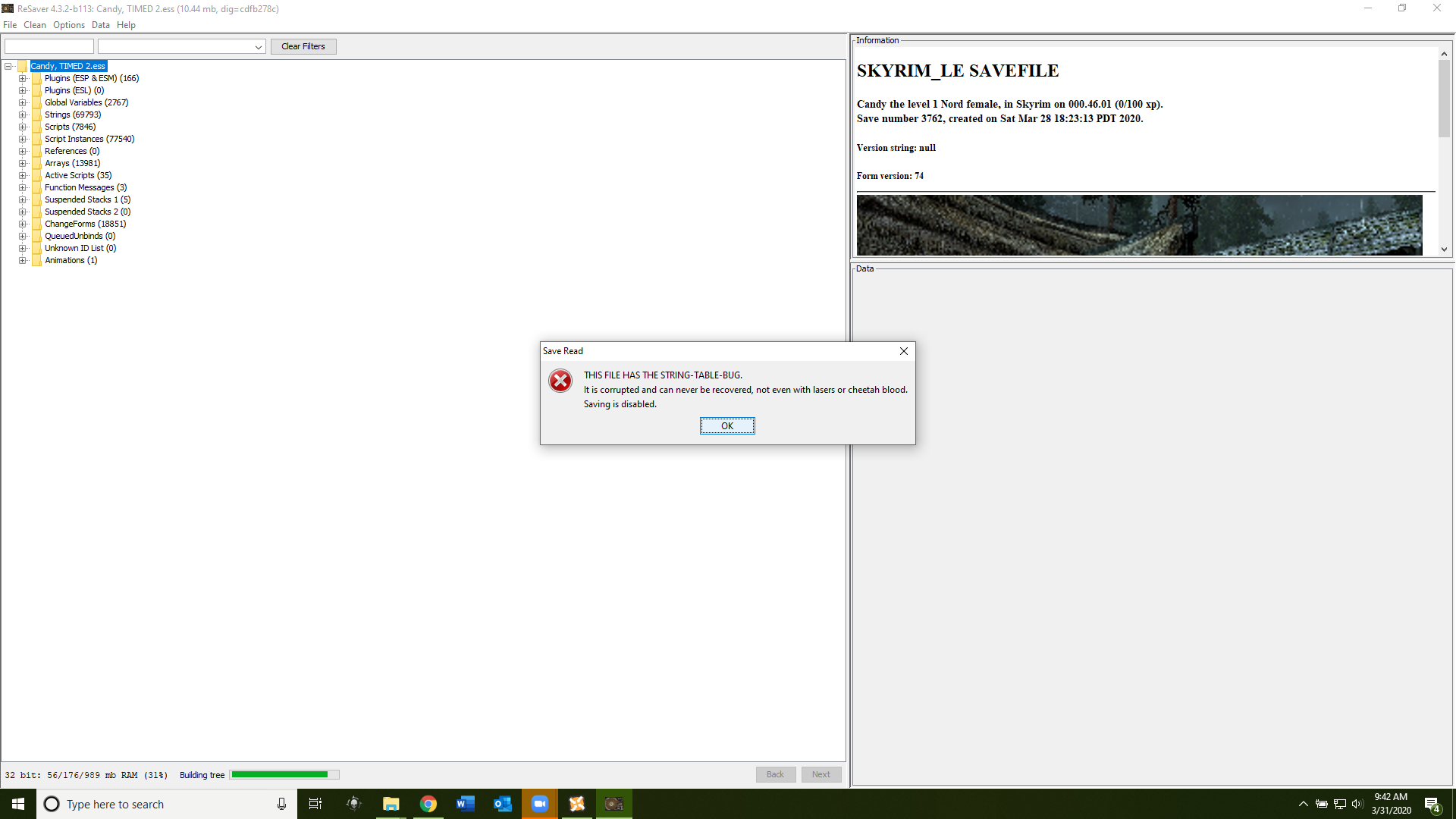Expand the Suspended Stacks 1 node
Image resolution: width=1456 pixels, height=819 pixels.
[23, 200]
